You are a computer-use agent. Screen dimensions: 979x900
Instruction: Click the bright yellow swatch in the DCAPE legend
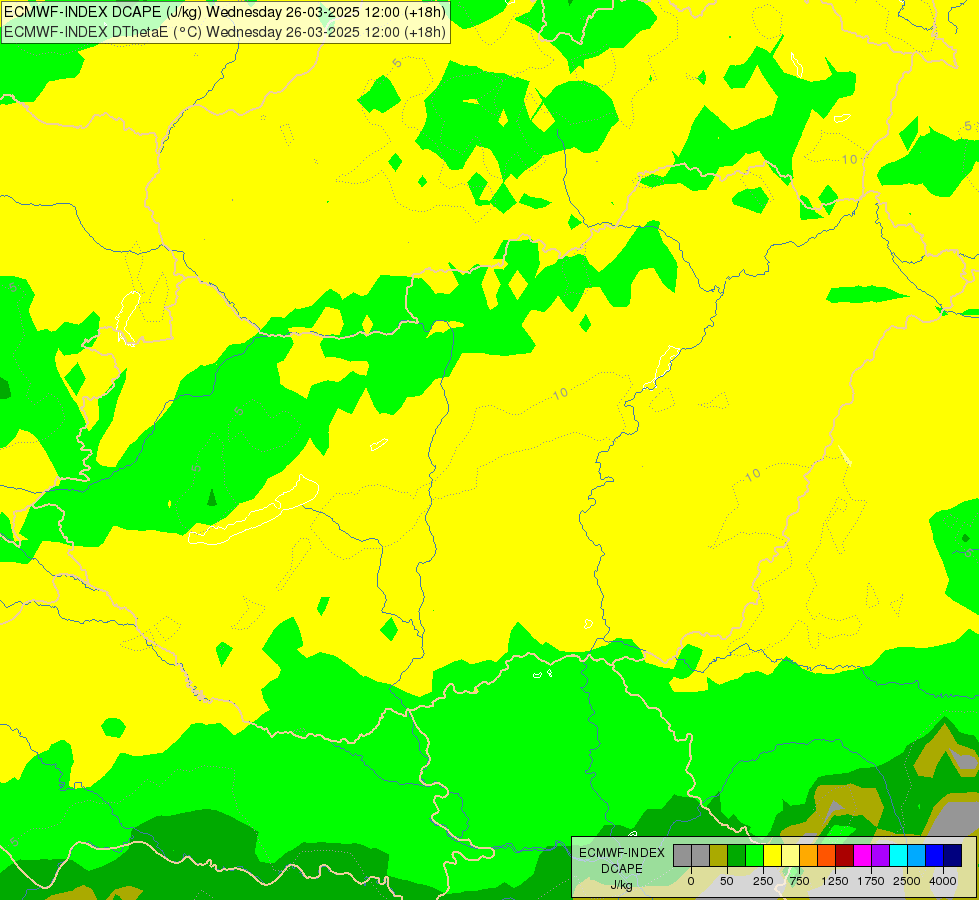coord(773,856)
